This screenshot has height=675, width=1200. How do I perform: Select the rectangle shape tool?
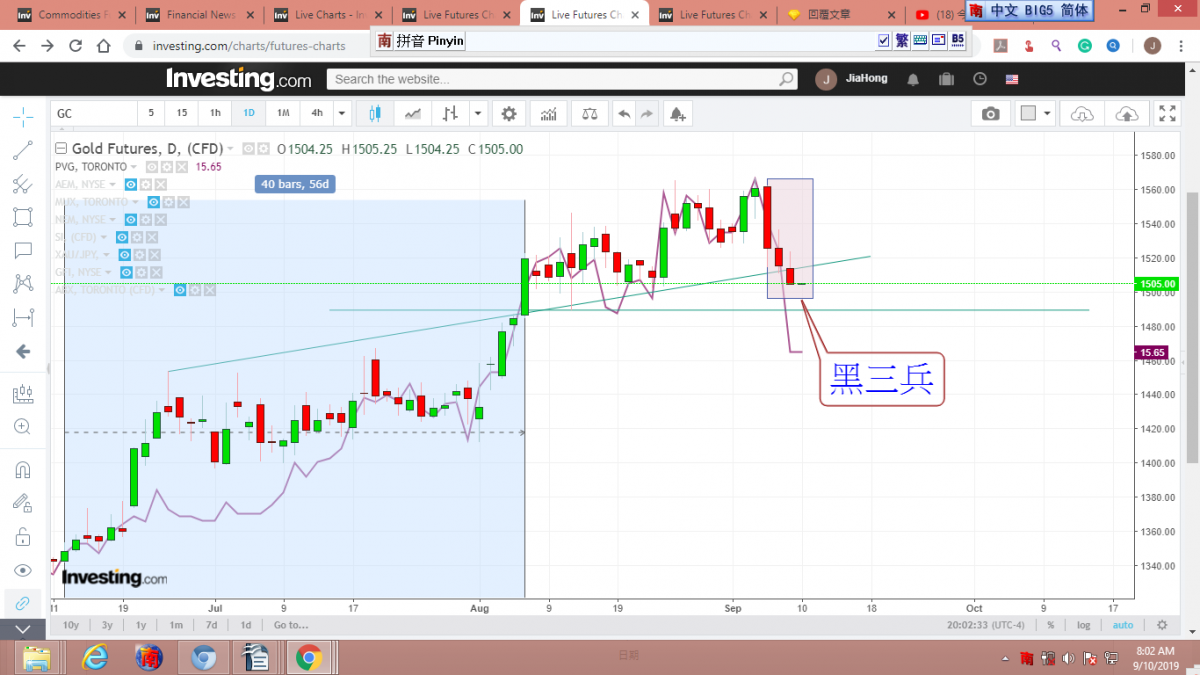(x=22, y=217)
